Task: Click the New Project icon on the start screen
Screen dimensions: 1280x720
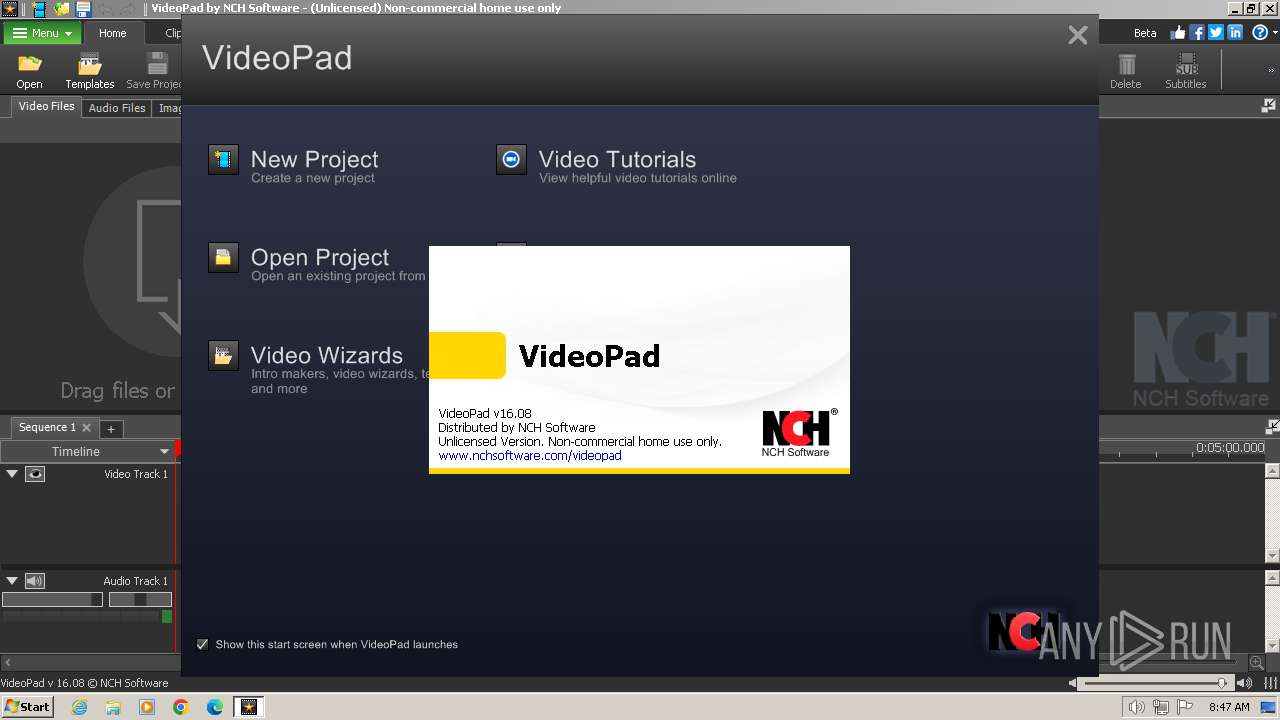Action: pyautogui.click(x=223, y=160)
